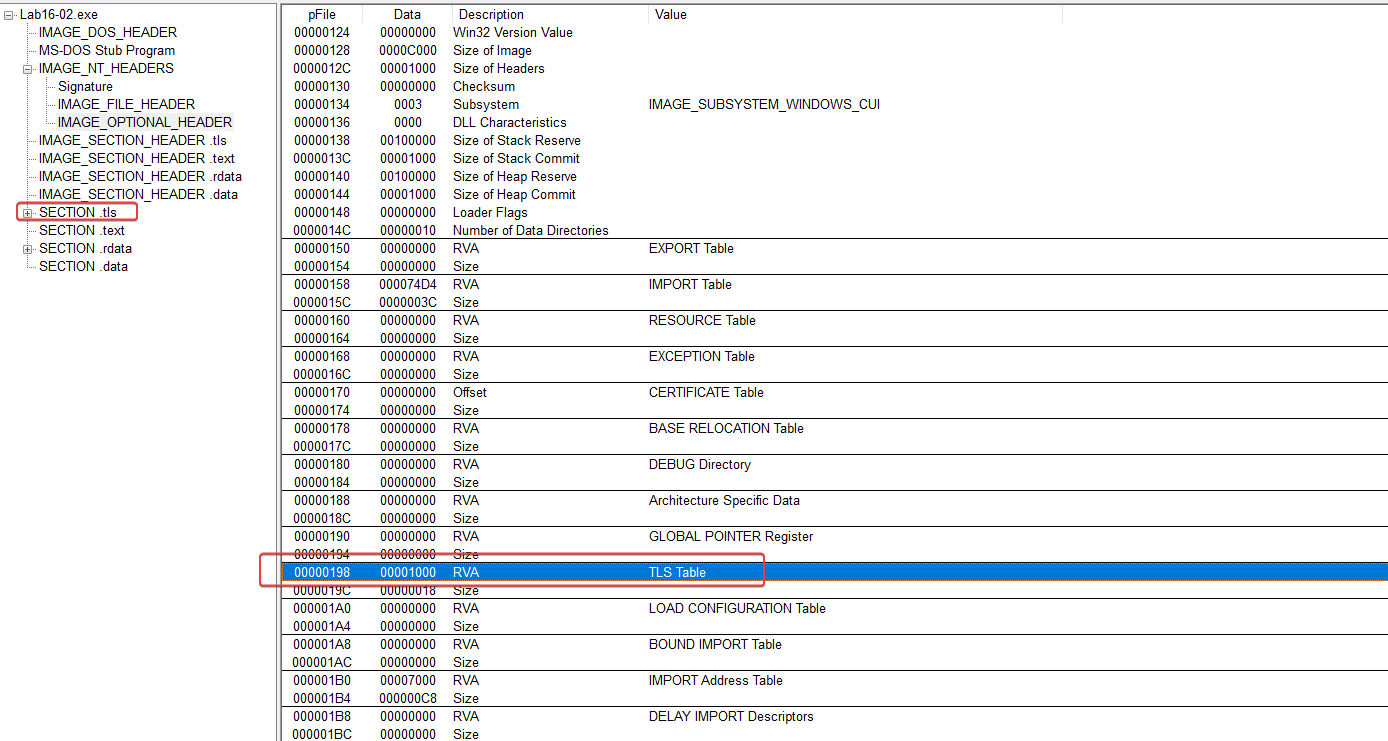The width and height of the screenshot is (1388, 741).
Task: Open IMAGE_SECTION_HEADER .data
Action: pyautogui.click(x=138, y=195)
